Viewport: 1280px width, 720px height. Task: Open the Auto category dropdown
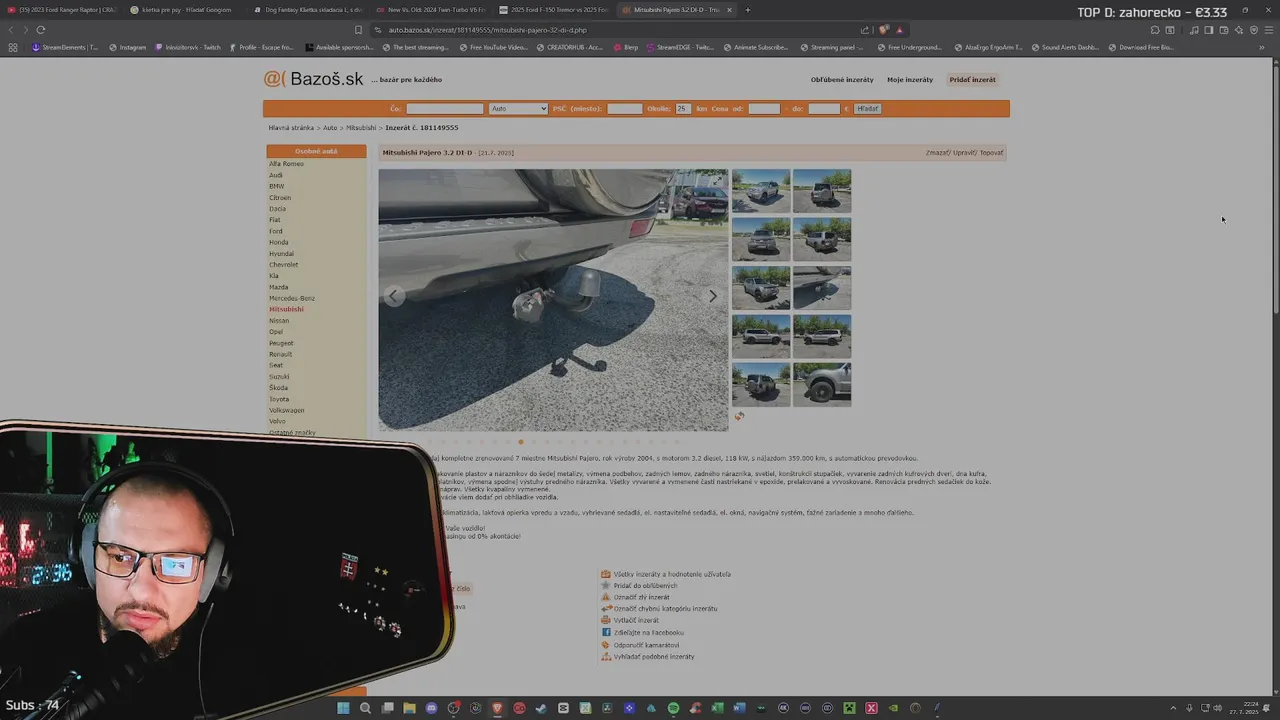pyautogui.click(x=518, y=108)
